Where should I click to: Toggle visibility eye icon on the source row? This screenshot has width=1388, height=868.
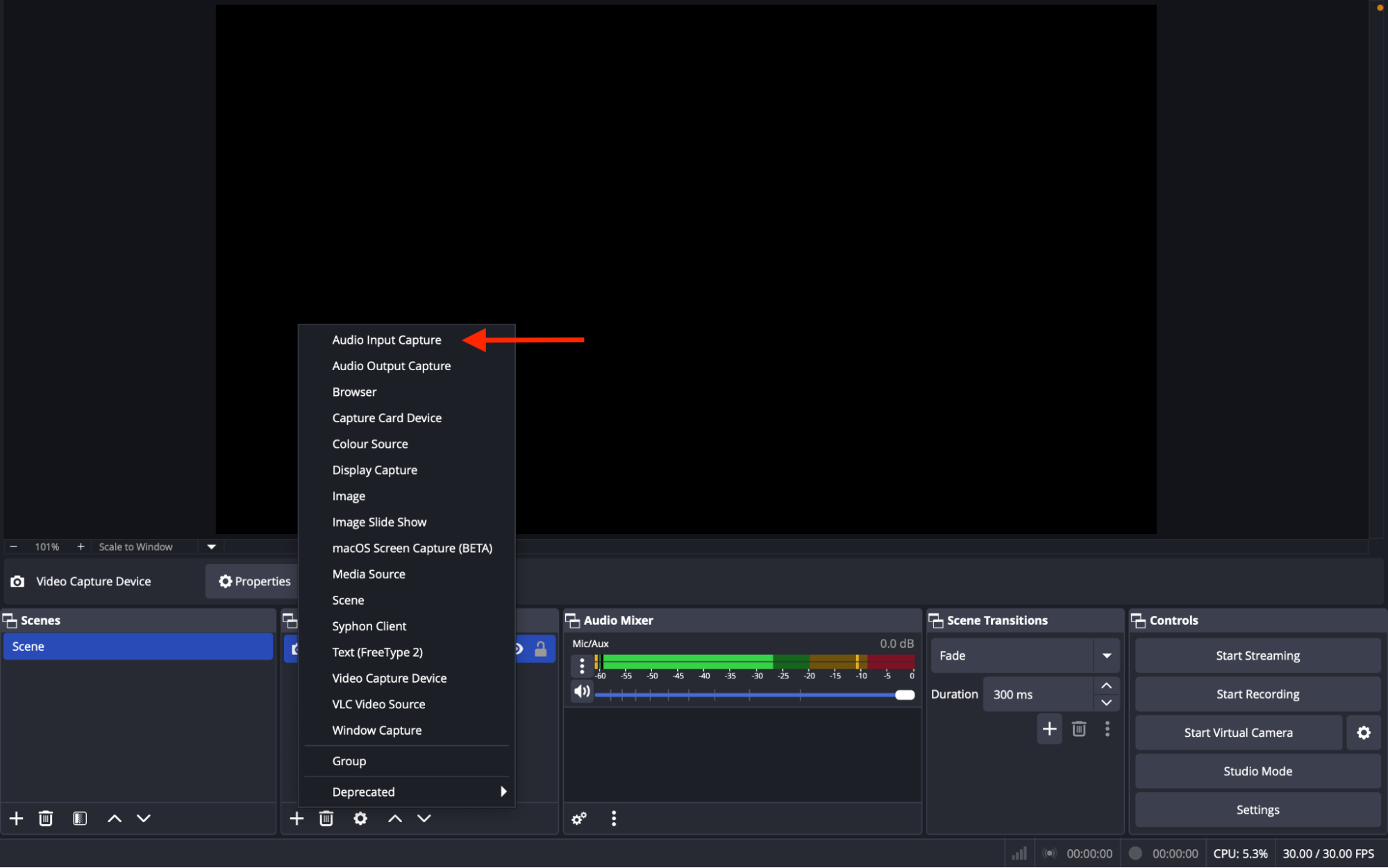517,649
